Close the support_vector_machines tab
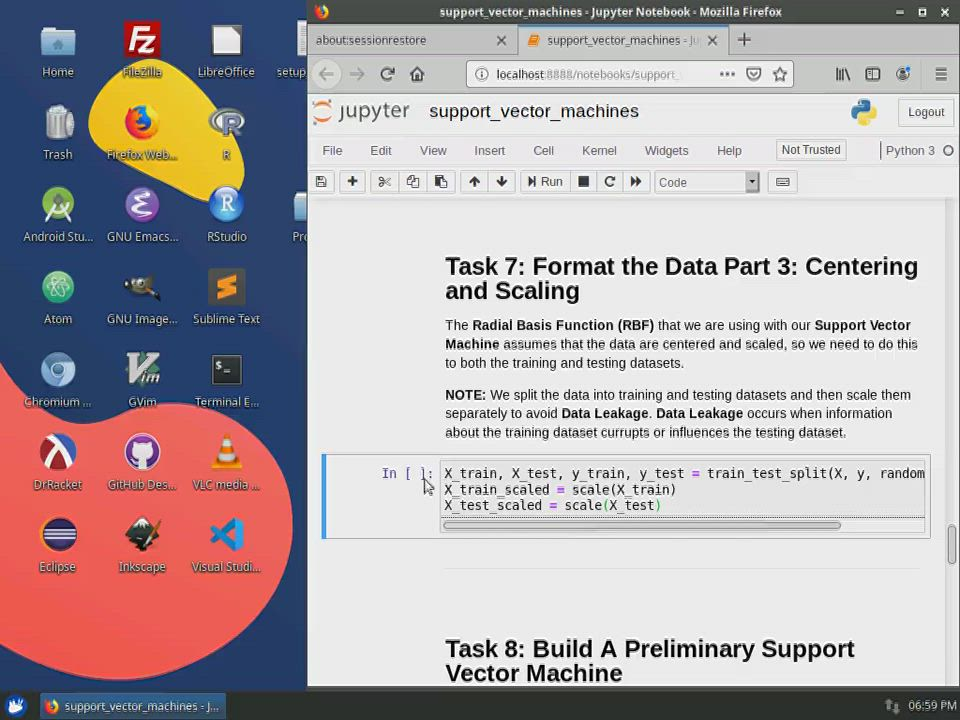Viewport: 960px width, 720px height. [x=713, y=40]
